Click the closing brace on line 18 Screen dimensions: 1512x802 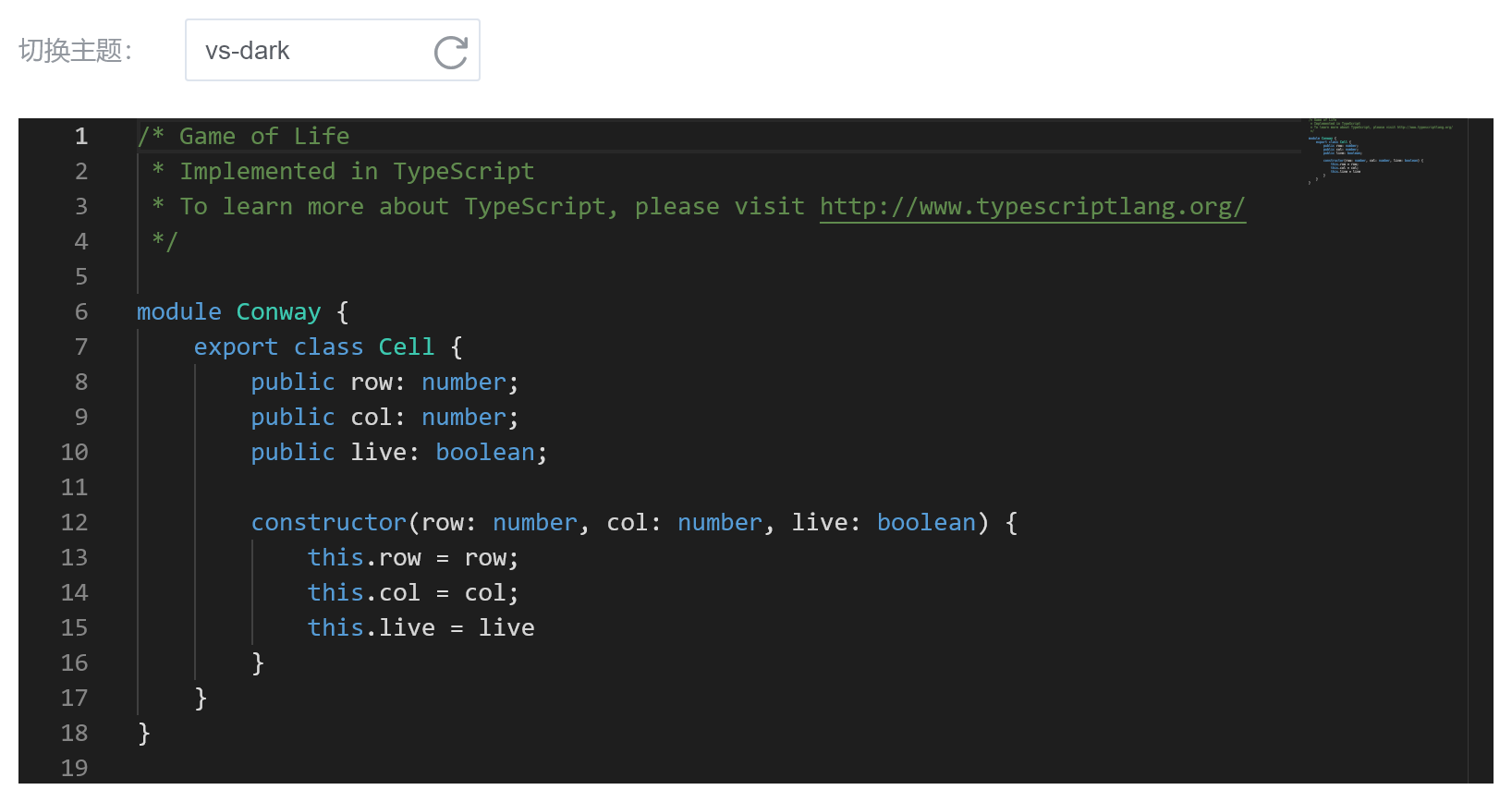(144, 734)
